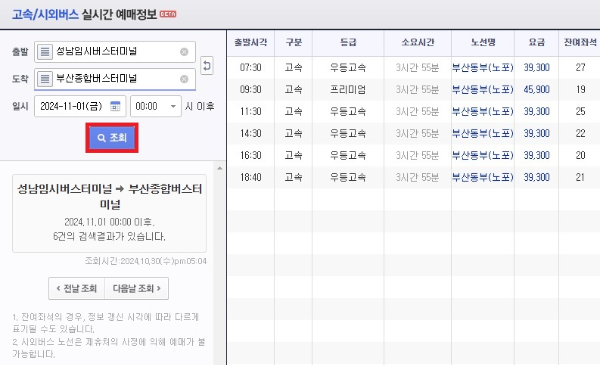The width and height of the screenshot is (600, 365).
Task: Click the 등급 column header
Action: pyautogui.click(x=348, y=42)
